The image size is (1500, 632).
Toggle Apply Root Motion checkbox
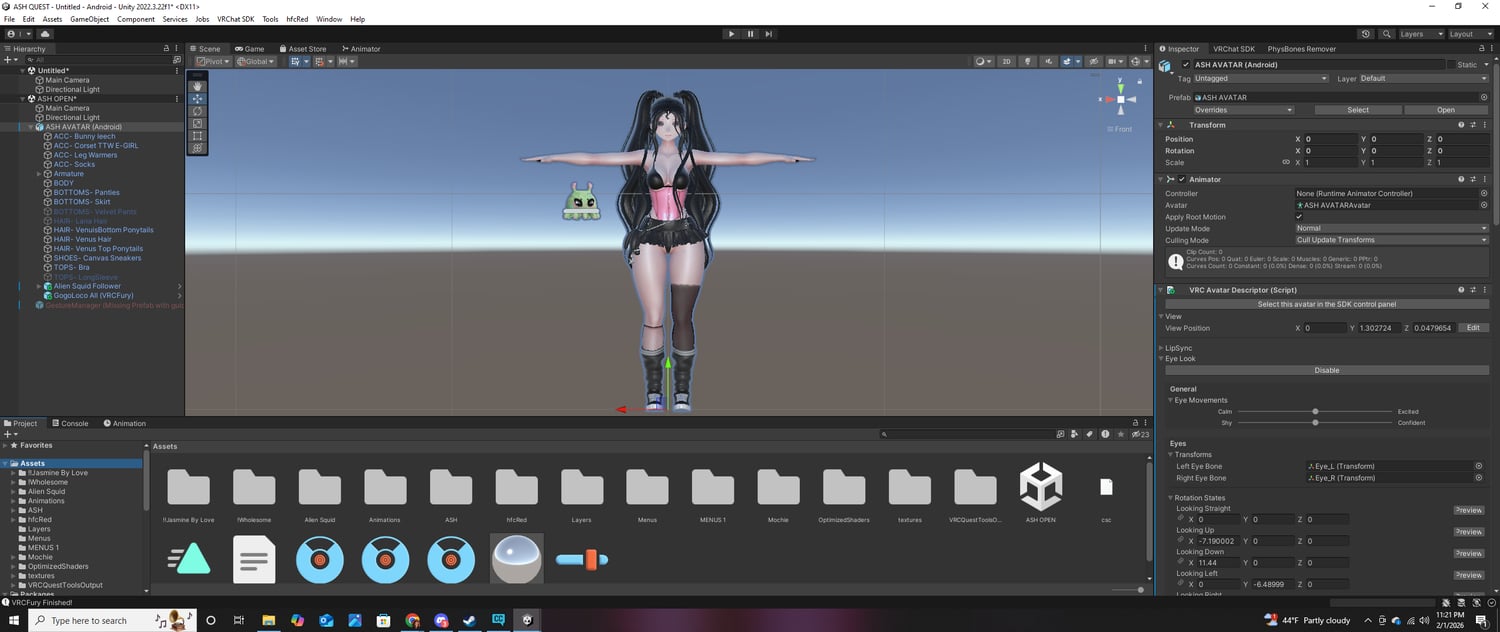click(x=1299, y=217)
